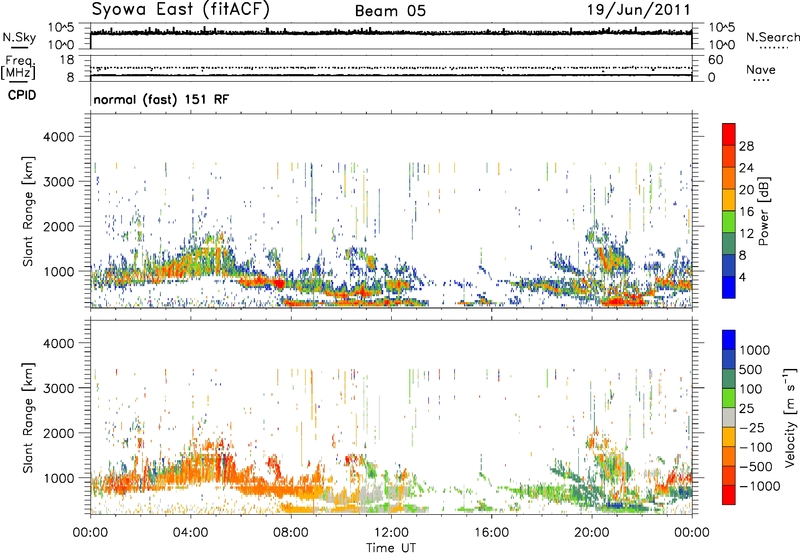
Task: Pick the gray segment of Velocity color bar
Action: coord(729,417)
